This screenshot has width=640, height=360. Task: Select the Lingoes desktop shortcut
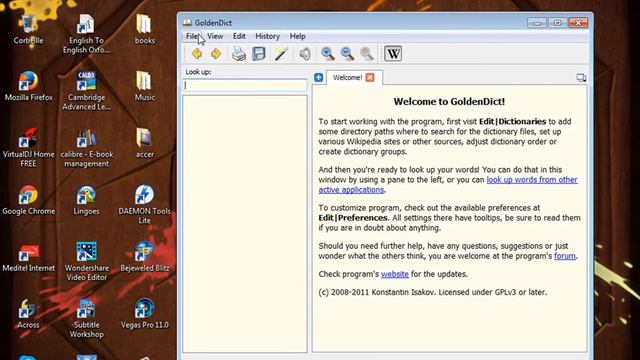click(86, 200)
